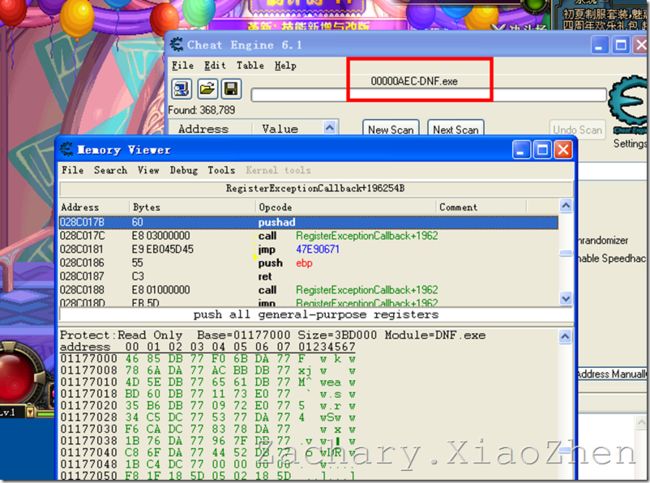Image resolution: width=650 pixels, height=483 pixels.
Task: Open the Edit menu in Cheat Engine
Action: tap(215, 66)
